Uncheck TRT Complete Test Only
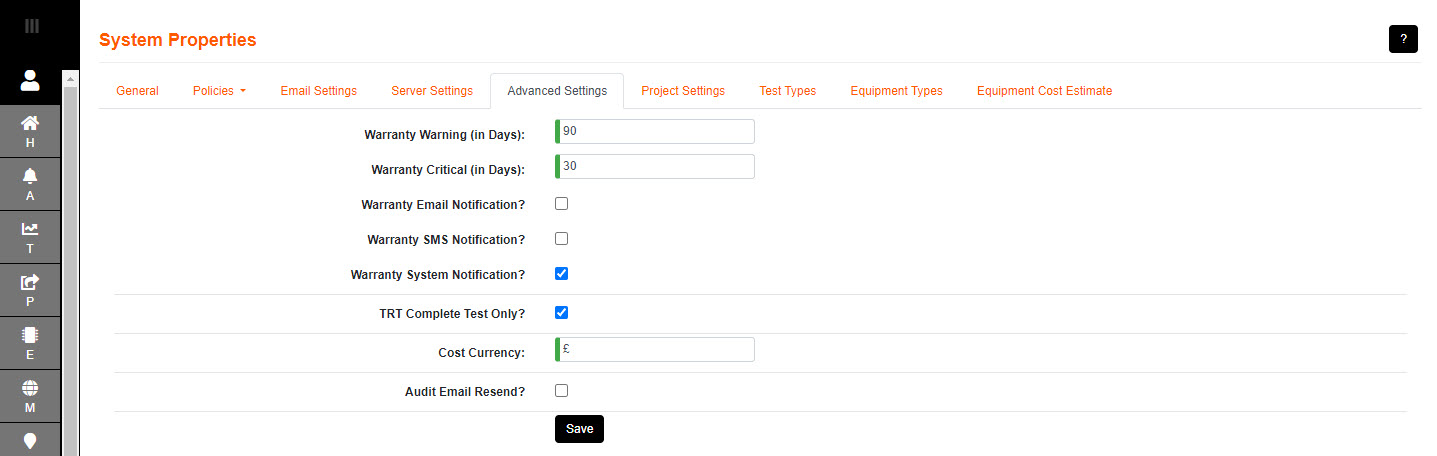This screenshot has height=456, width=1437. tap(561, 313)
